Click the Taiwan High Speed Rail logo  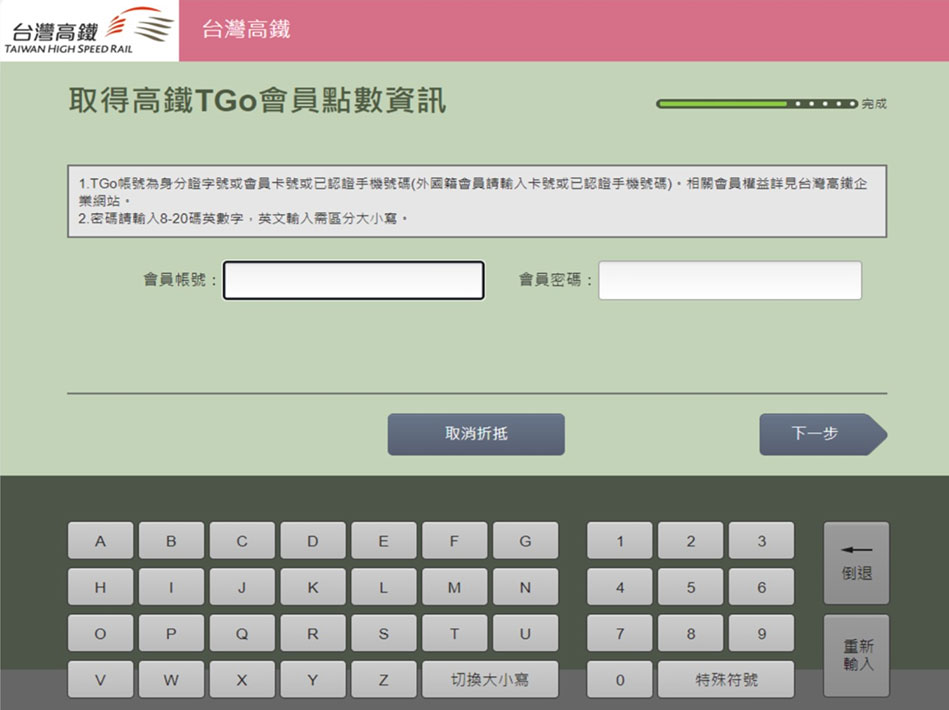[89, 30]
